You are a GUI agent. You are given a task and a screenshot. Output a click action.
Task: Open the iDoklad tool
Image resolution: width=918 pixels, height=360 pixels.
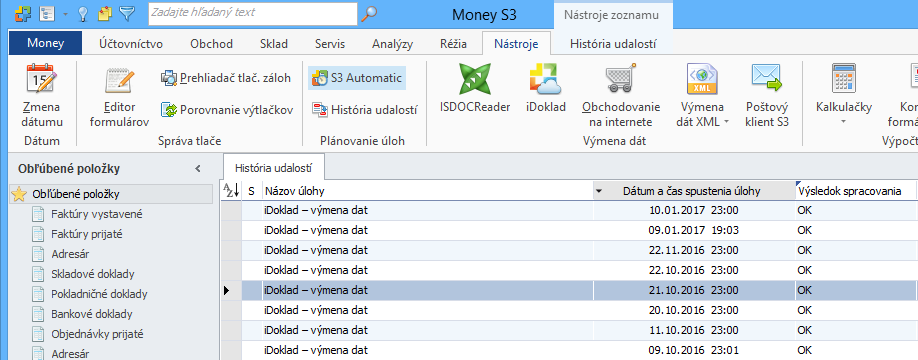pos(546,88)
